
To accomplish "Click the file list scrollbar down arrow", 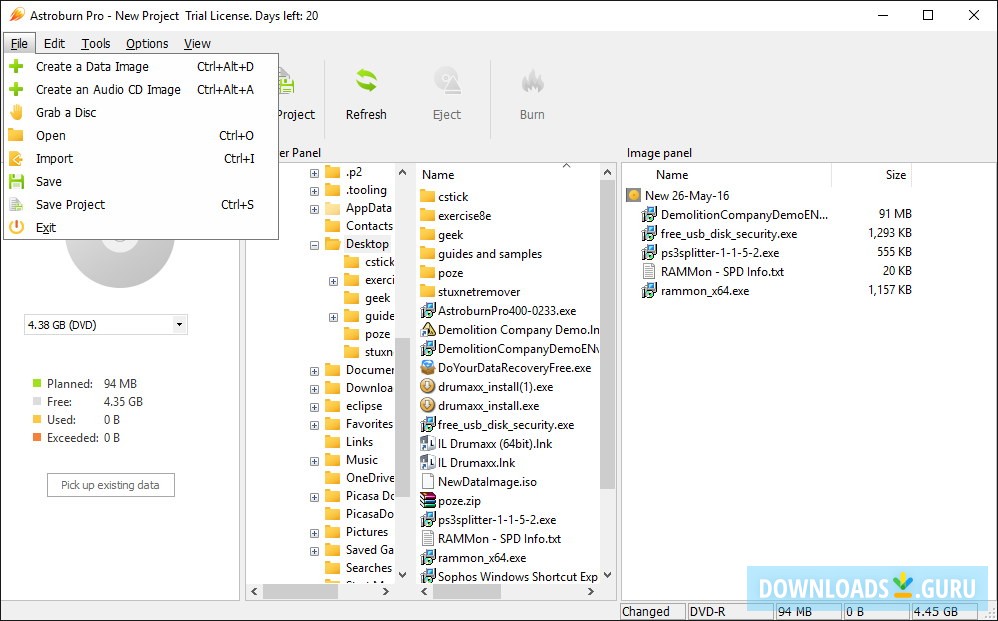I will point(606,574).
